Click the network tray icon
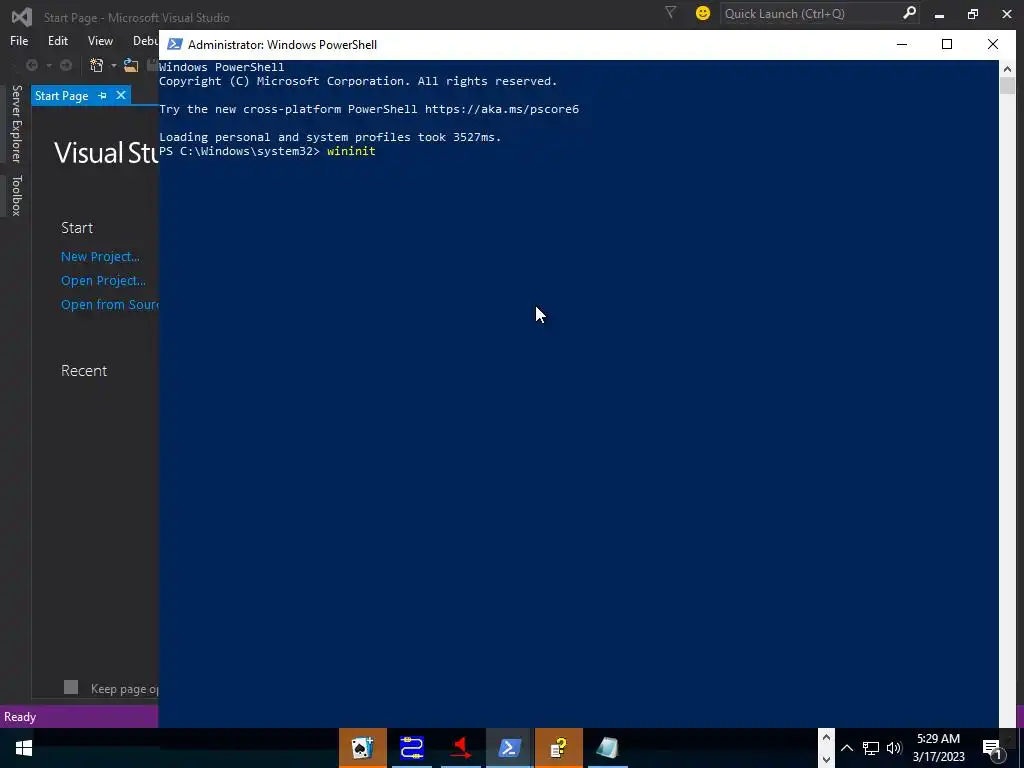The width and height of the screenshot is (1024, 768). [871, 748]
